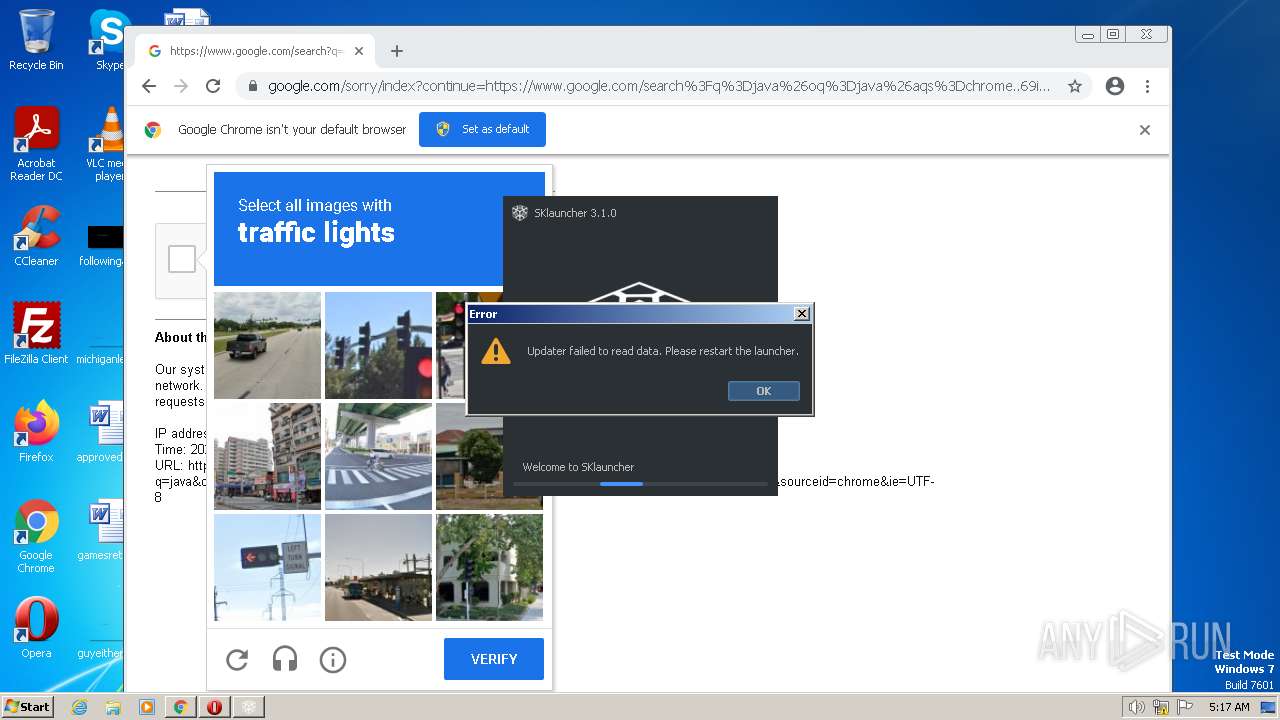Open the volume control in system tray
1280x720 pixels.
tap(1136, 707)
